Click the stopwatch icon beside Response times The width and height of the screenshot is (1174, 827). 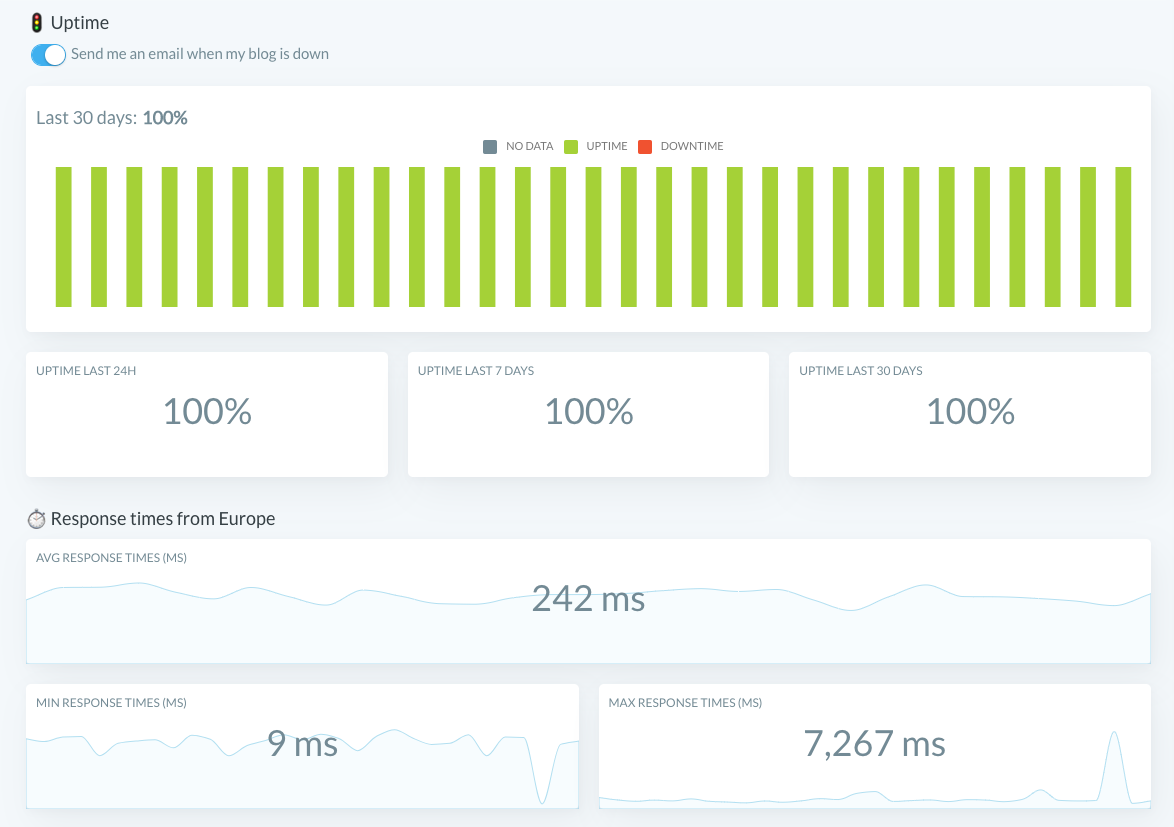tap(36, 518)
